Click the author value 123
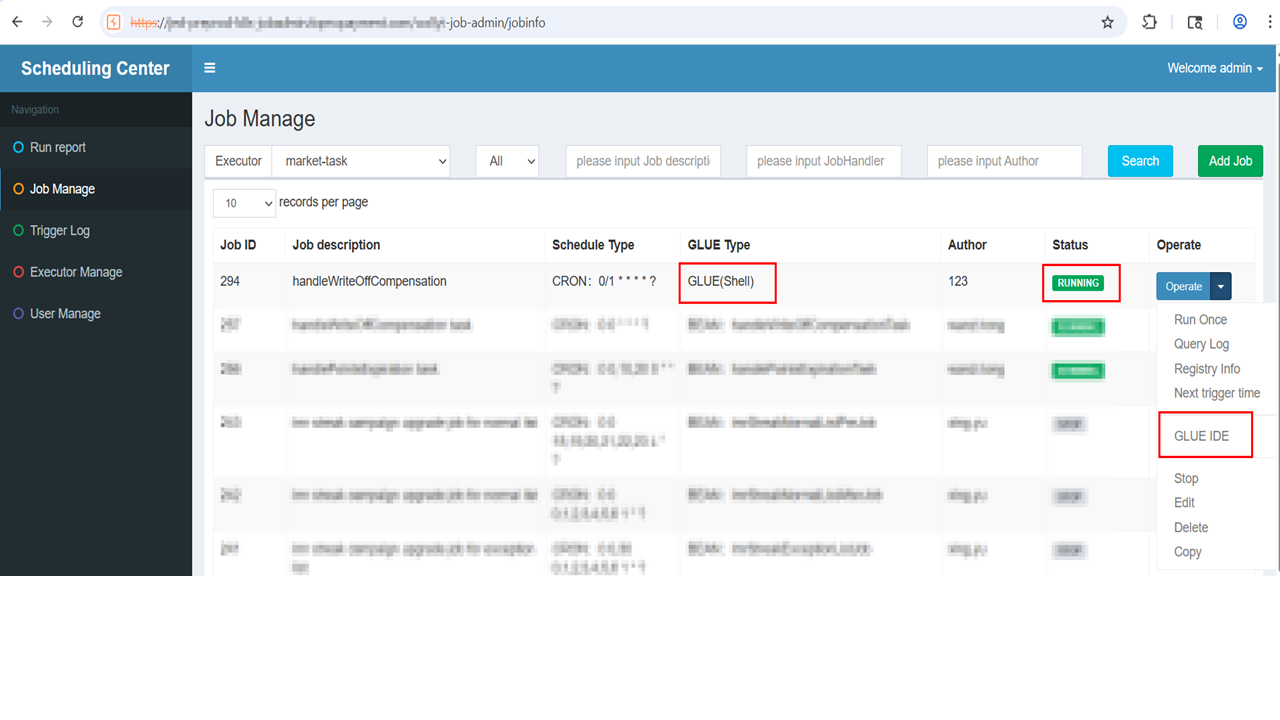The height and width of the screenshot is (720, 1280). click(958, 281)
